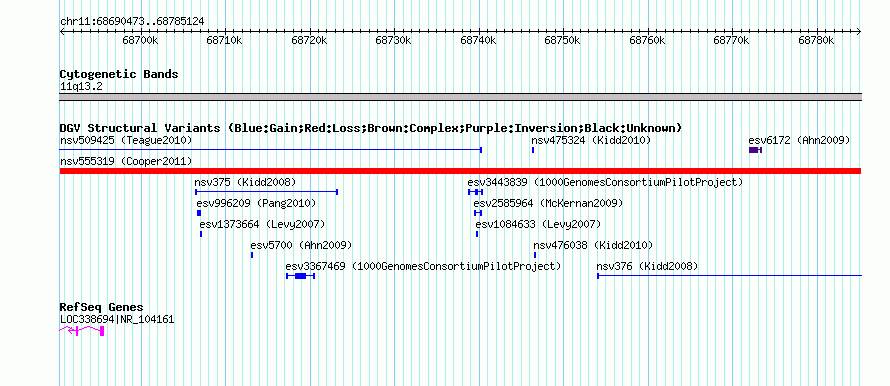Viewport: 890px width, 386px height.
Task: Click the esv1373664 (Levy2007) label
Action: tap(262, 224)
